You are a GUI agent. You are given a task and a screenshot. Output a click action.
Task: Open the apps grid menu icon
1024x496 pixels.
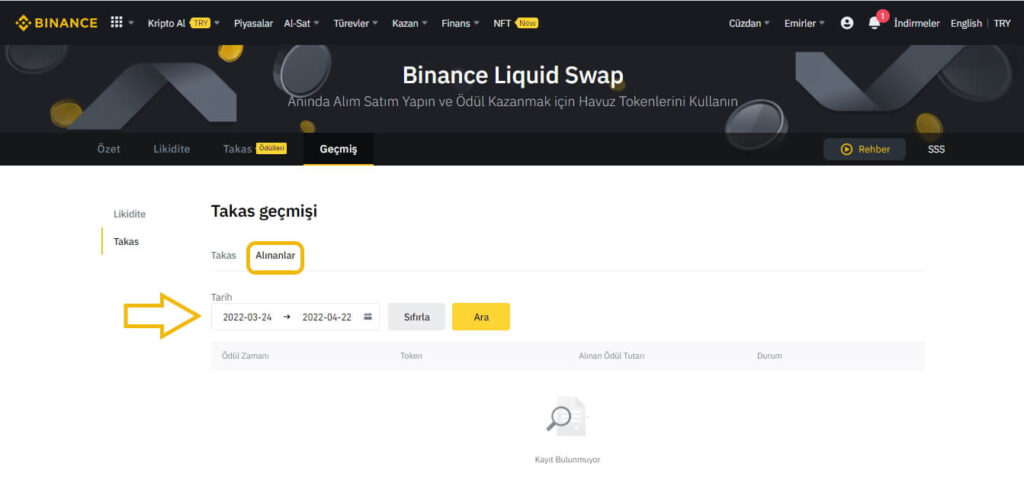point(116,22)
